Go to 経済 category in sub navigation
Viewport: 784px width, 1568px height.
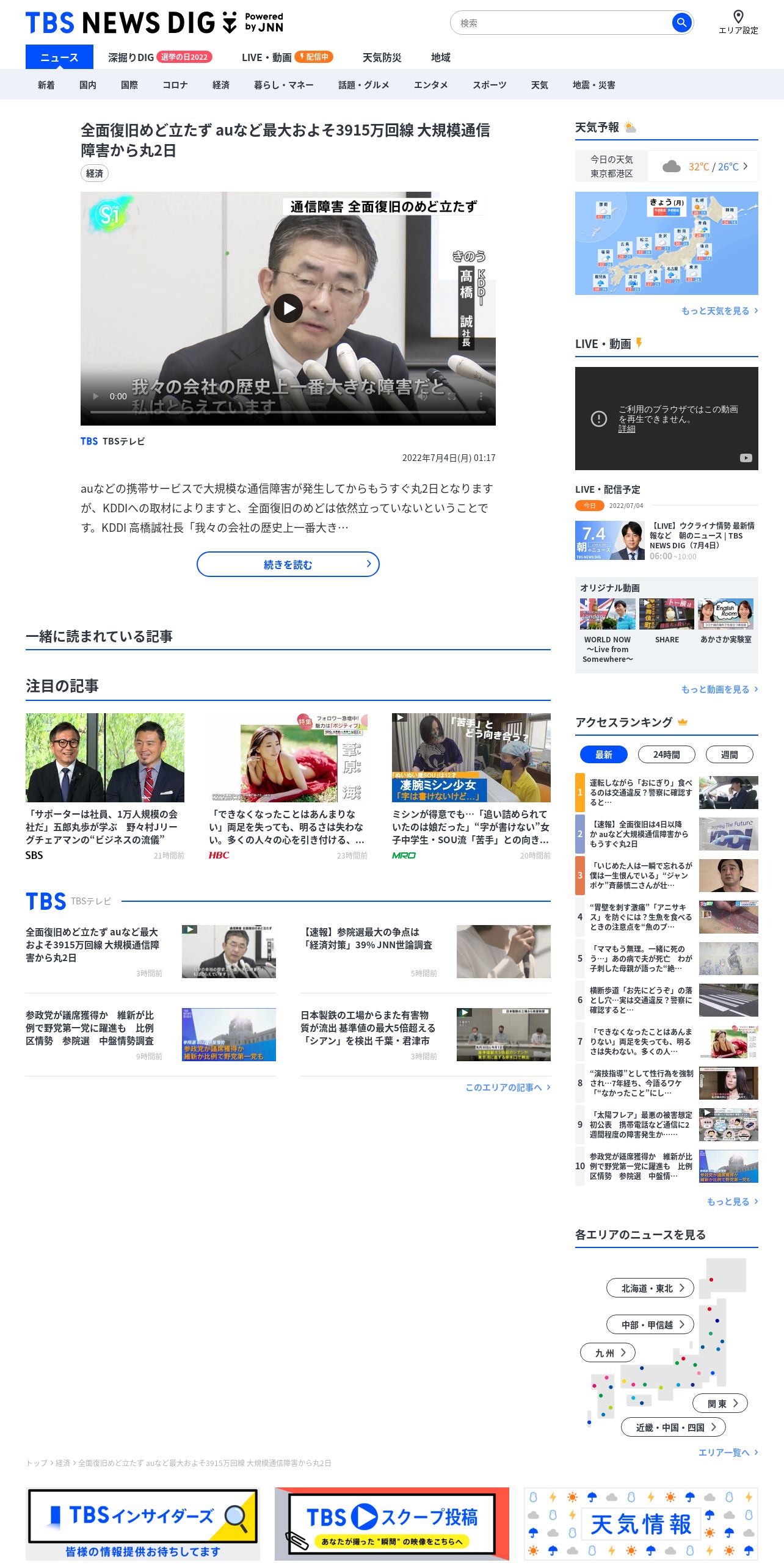click(x=221, y=85)
